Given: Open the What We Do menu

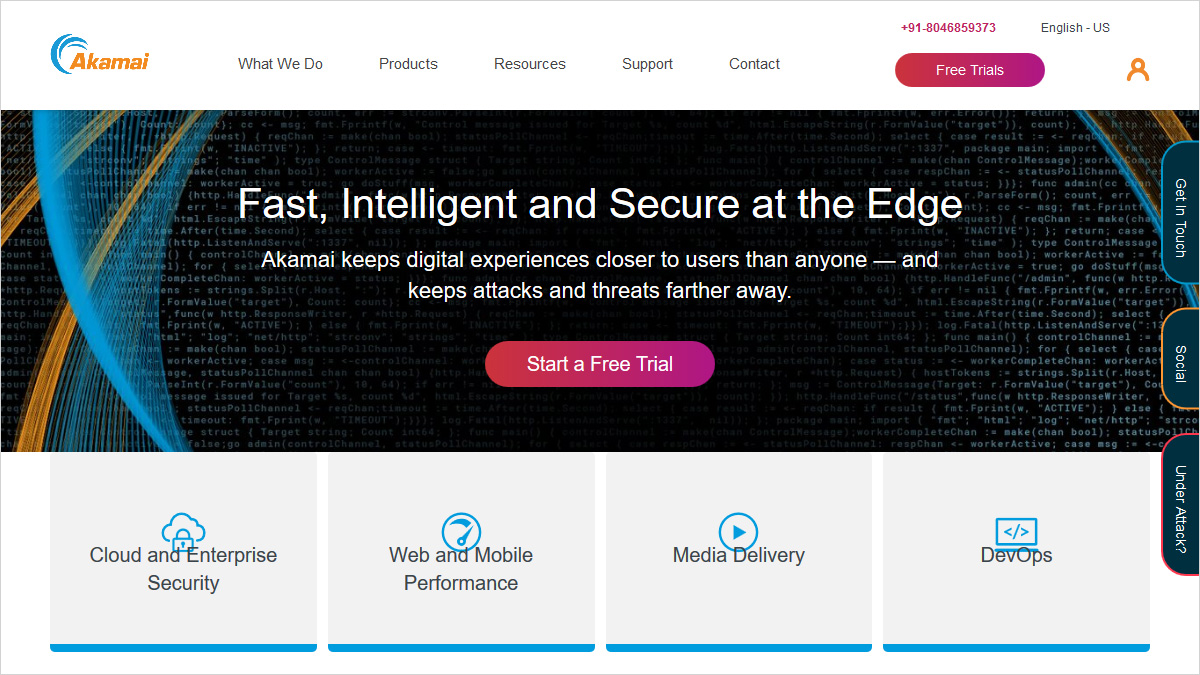Looking at the screenshot, I should coord(280,64).
